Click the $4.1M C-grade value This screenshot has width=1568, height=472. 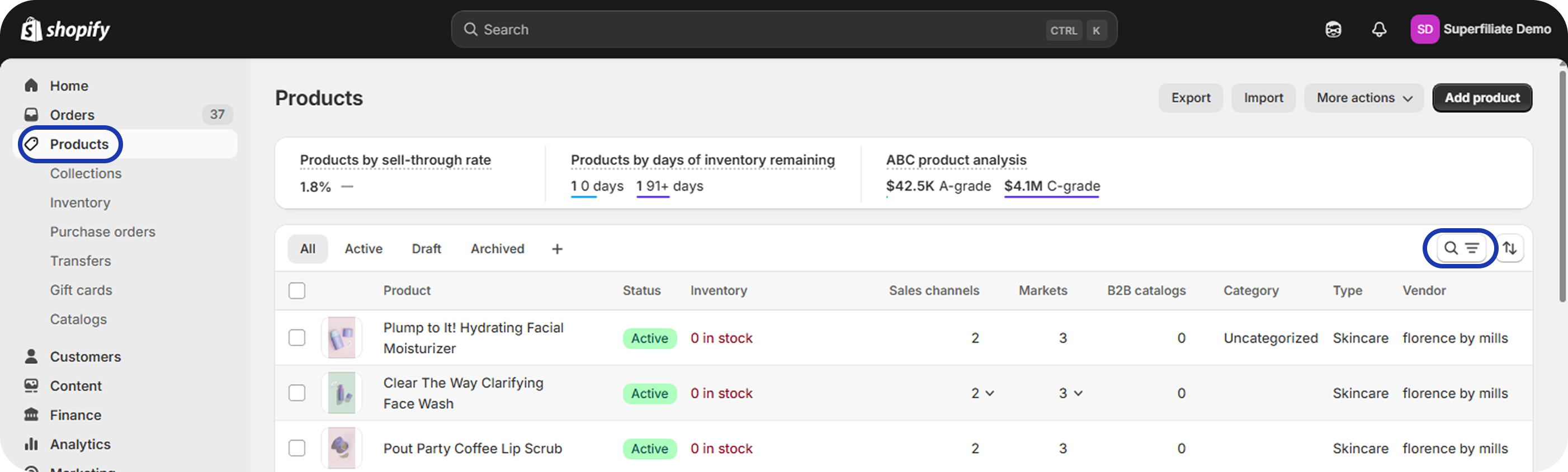coord(1052,186)
